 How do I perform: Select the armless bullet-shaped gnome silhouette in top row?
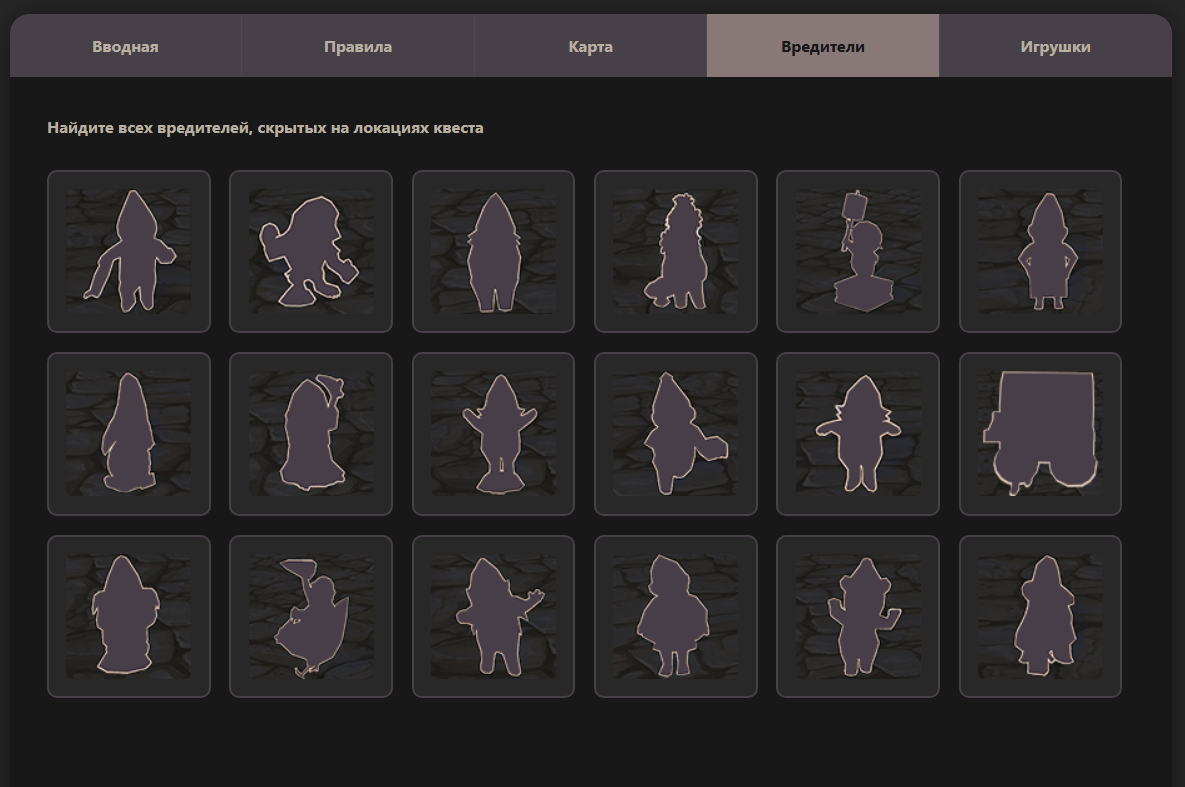(493, 251)
